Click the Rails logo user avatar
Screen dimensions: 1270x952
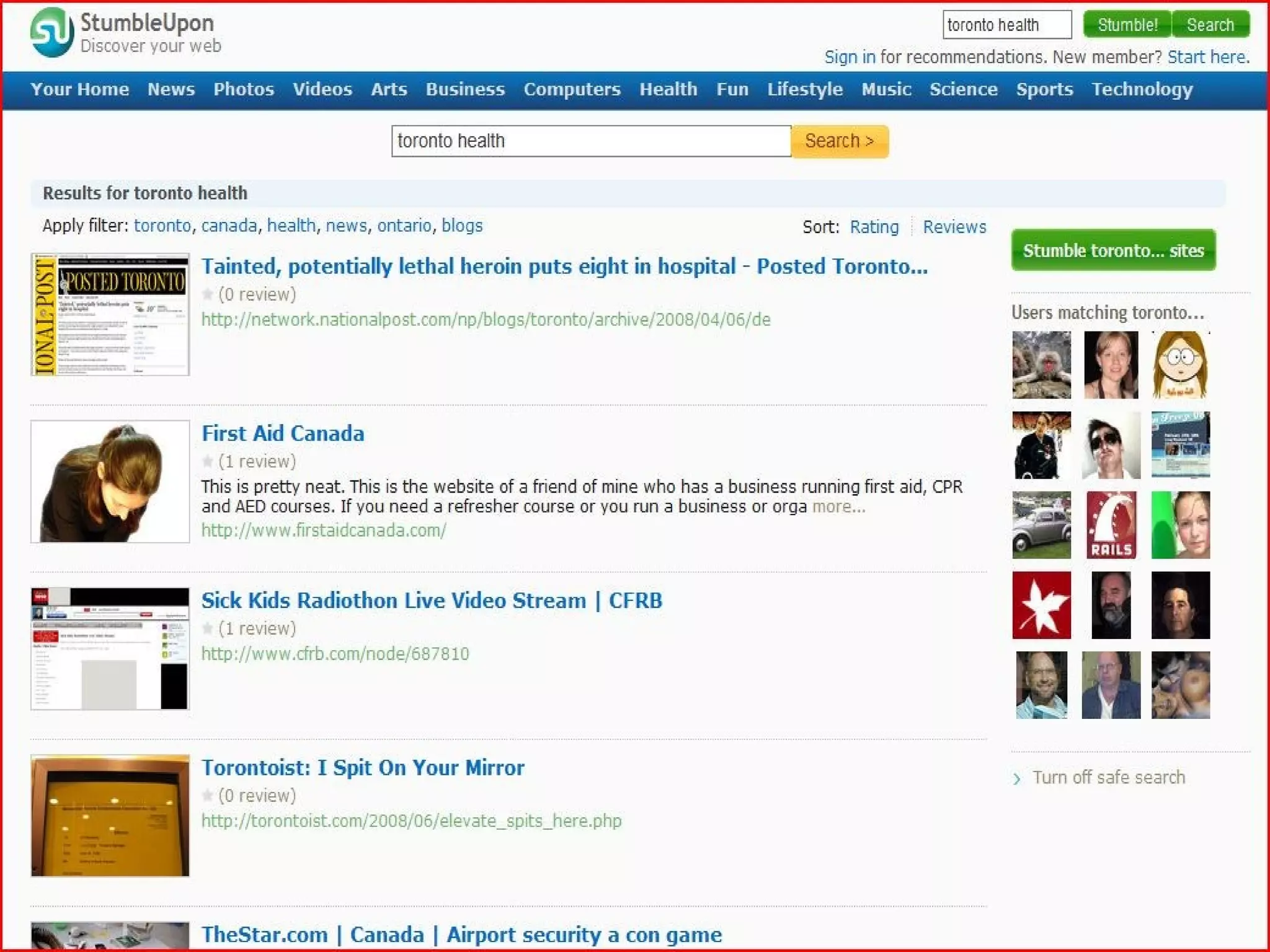coord(1111,525)
